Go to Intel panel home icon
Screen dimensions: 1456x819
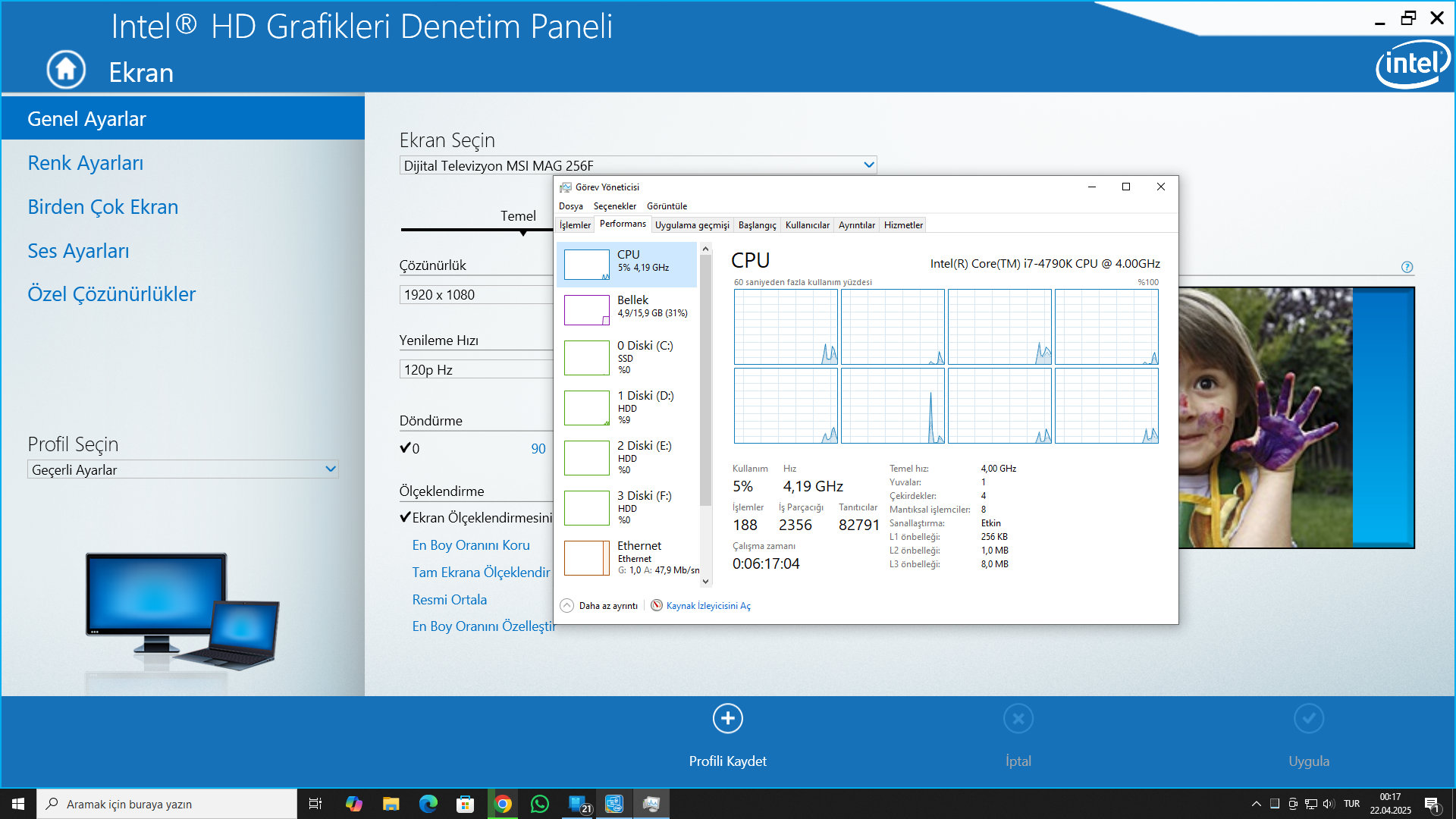pos(66,70)
